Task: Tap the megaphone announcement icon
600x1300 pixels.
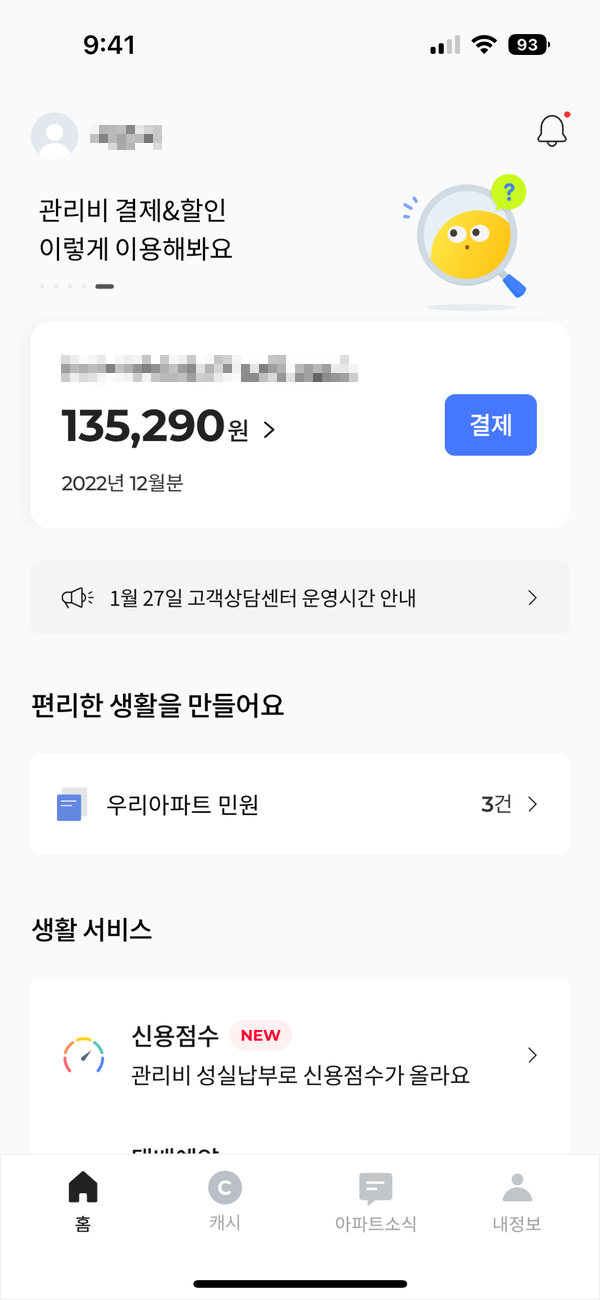Action: [77, 598]
